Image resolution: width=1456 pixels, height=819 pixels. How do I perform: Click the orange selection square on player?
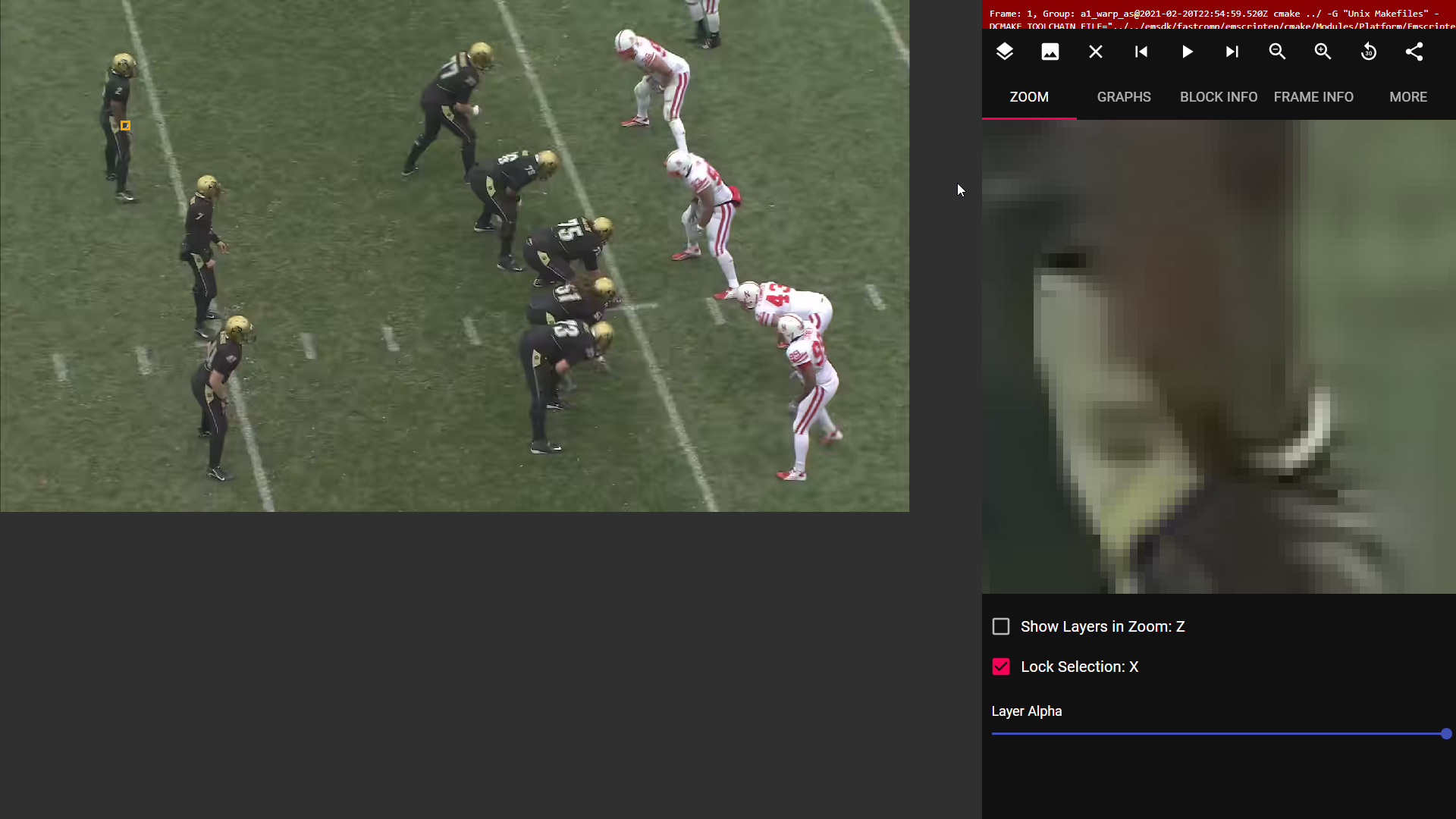tap(125, 126)
